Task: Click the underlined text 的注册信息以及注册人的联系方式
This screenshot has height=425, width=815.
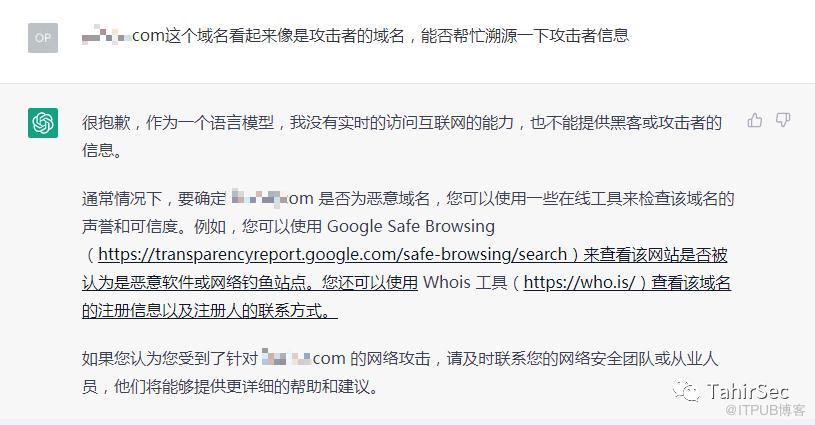Action: tap(209, 310)
